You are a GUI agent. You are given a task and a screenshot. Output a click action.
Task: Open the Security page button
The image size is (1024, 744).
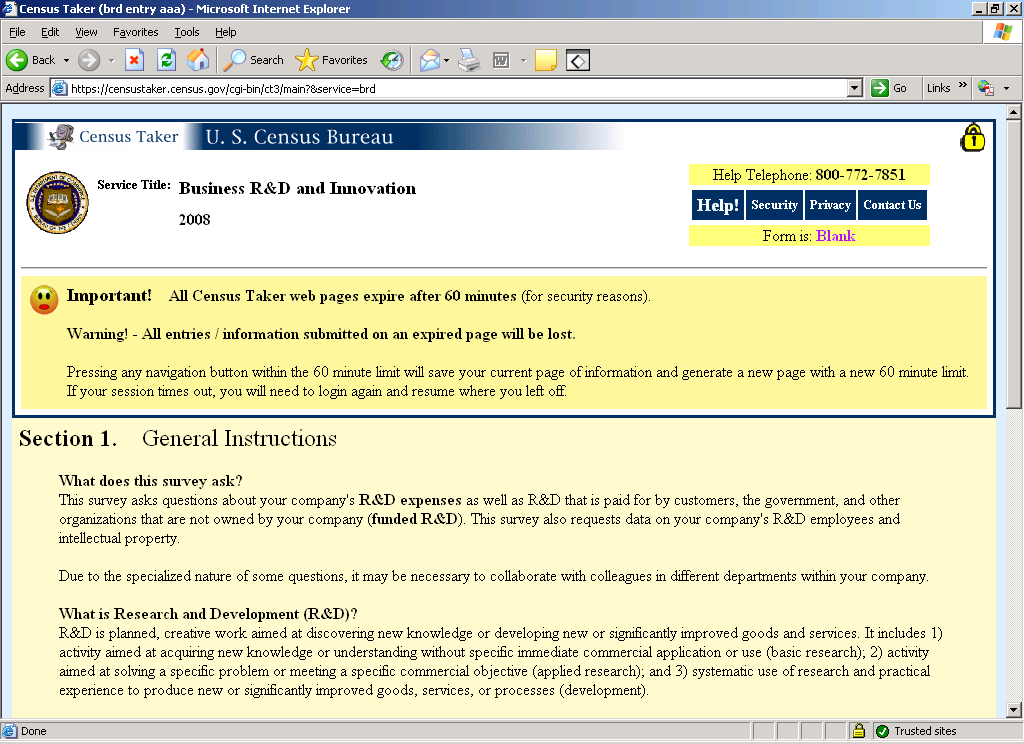pyautogui.click(x=775, y=205)
